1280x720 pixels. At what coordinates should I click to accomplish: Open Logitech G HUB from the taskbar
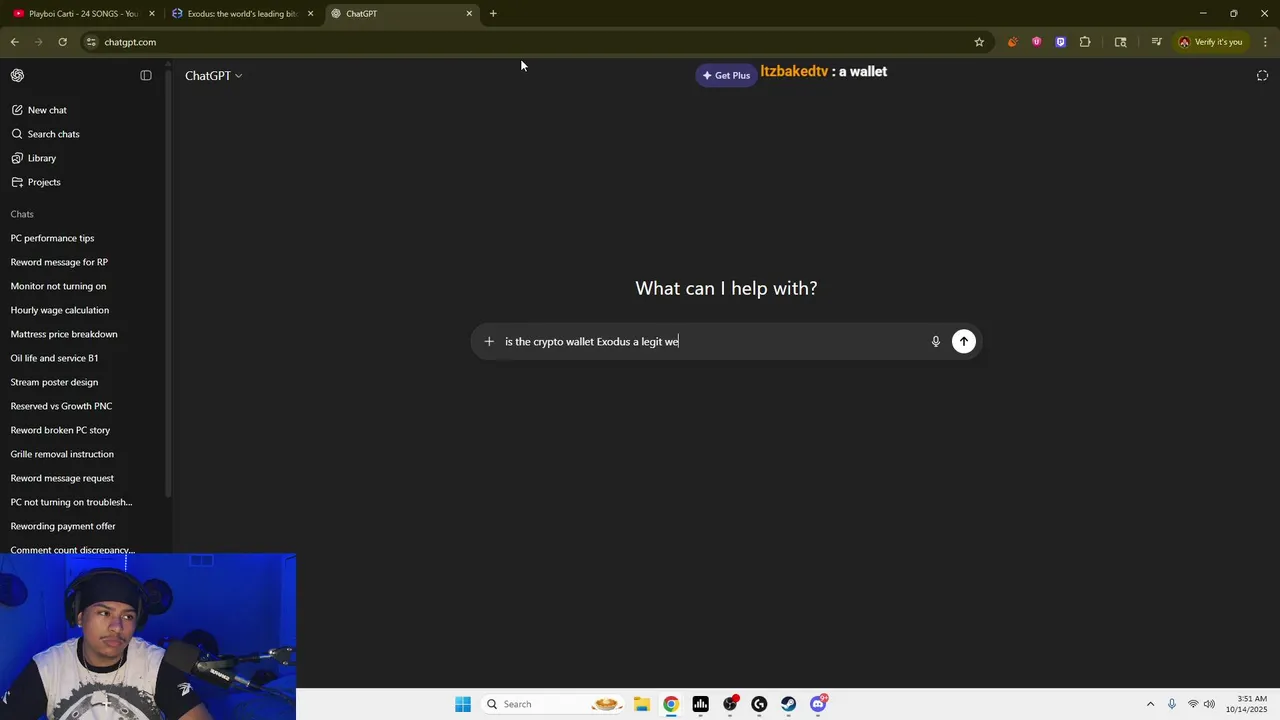click(x=759, y=704)
